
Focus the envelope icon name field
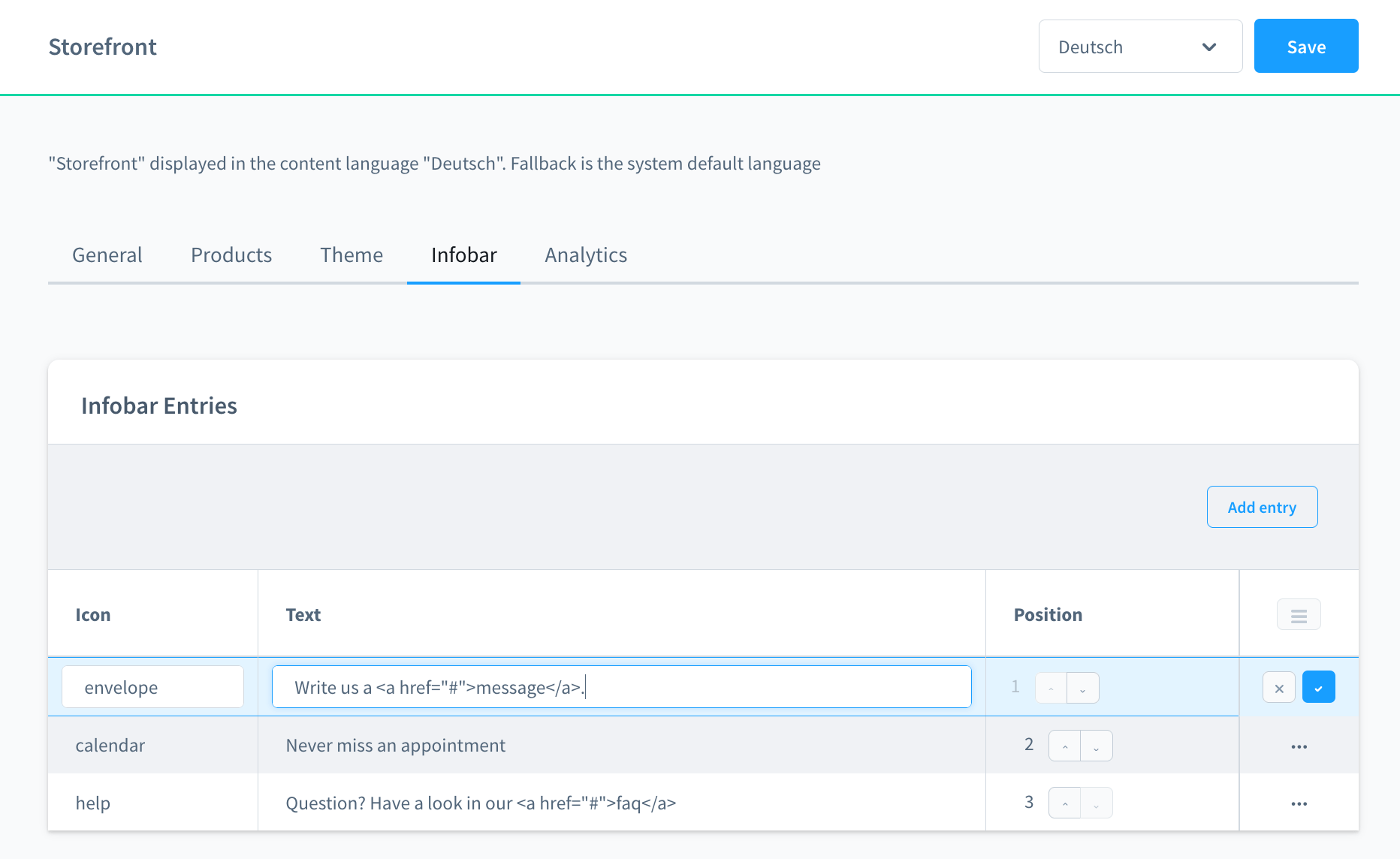click(x=153, y=687)
